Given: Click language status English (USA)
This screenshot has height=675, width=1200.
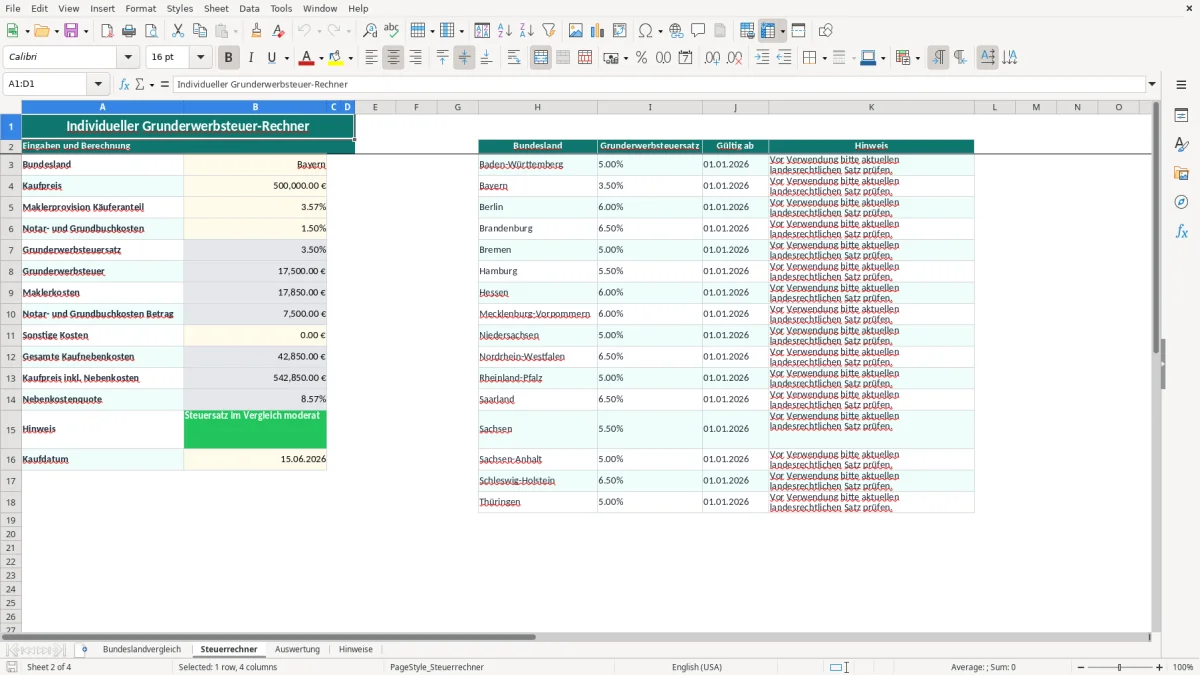Looking at the screenshot, I should tap(696, 667).
